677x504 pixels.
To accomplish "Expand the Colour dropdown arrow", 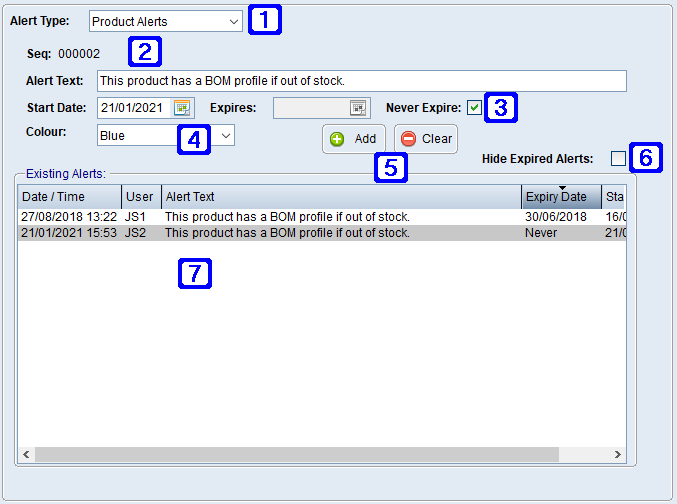I will (x=226, y=135).
